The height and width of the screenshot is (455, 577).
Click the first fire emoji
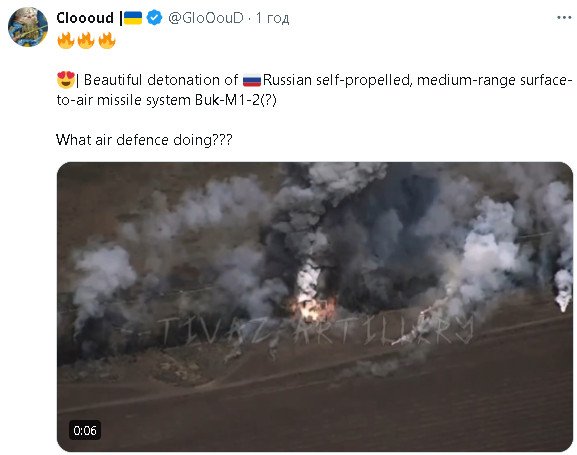pyautogui.click(x=66, y=40)
